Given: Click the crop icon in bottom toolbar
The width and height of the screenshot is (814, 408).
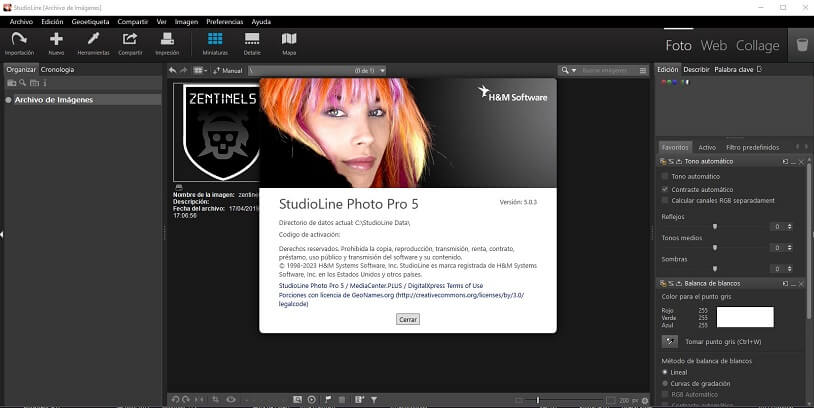Looking at the screenshot, I should (x=215, y=400).
